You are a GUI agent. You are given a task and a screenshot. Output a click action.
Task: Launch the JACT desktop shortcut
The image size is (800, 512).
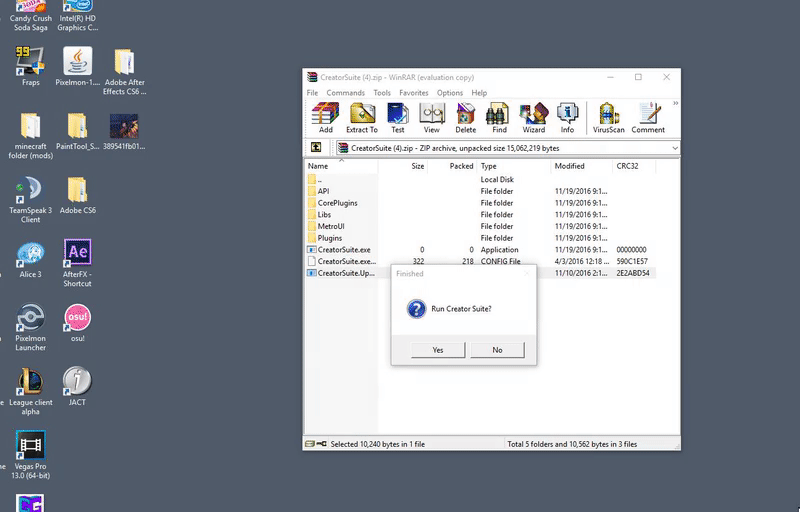coord(77,387)
